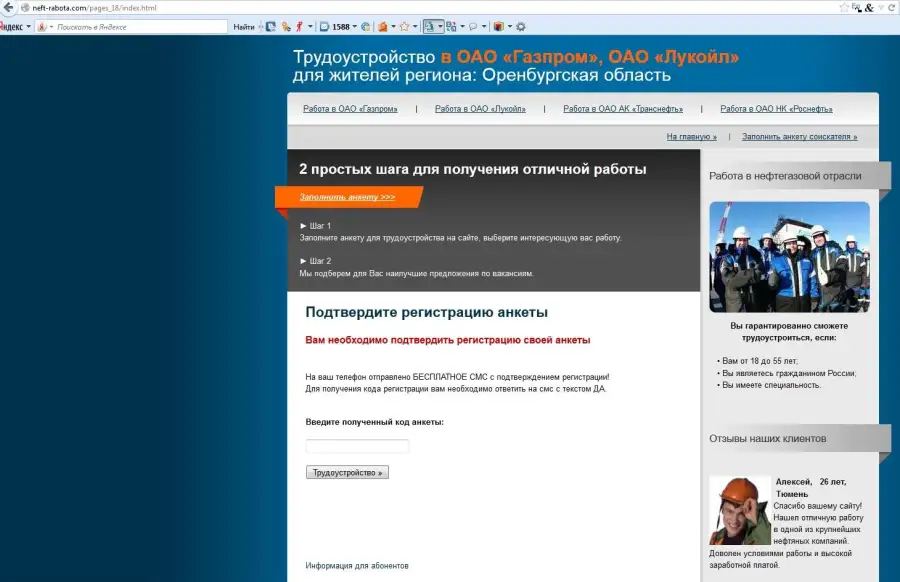Click the orange 'Заполнить анкету >>>' banner link
The height and width of the screenshot is (582, 900).
347,197
